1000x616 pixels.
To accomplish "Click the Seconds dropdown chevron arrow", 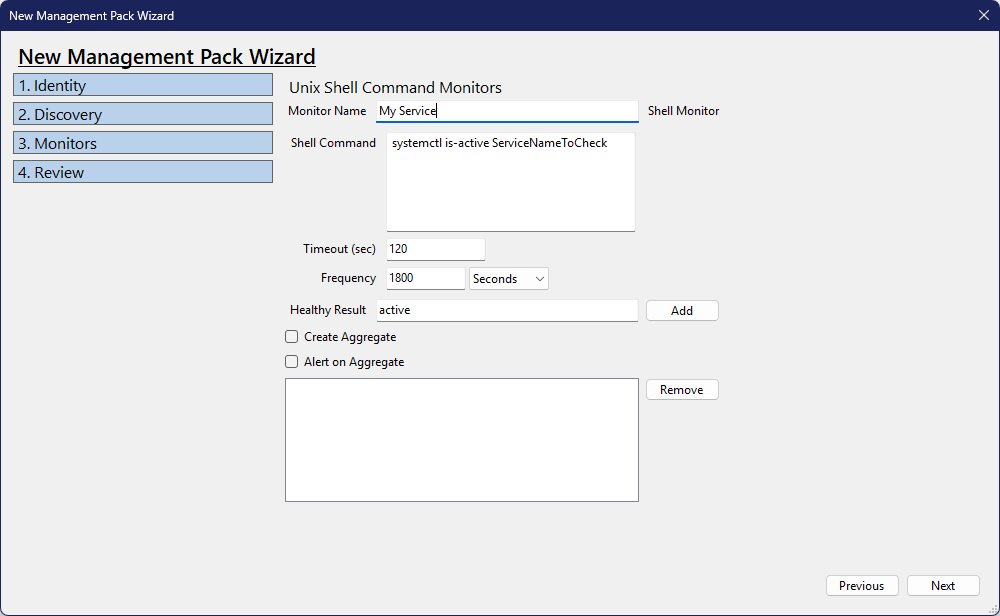I will pyautogui.click(x=540, y=279).
